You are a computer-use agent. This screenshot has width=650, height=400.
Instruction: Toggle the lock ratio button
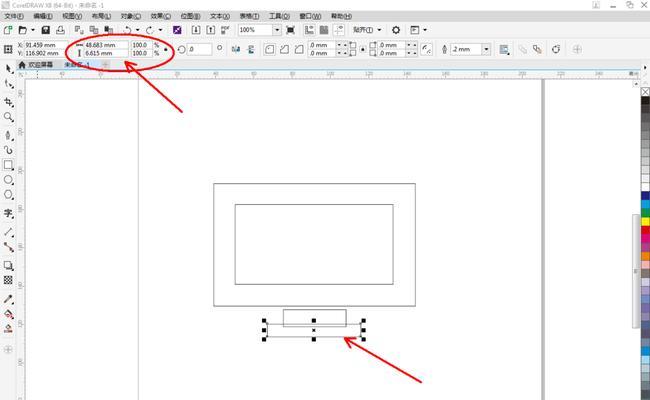(166, 49)
